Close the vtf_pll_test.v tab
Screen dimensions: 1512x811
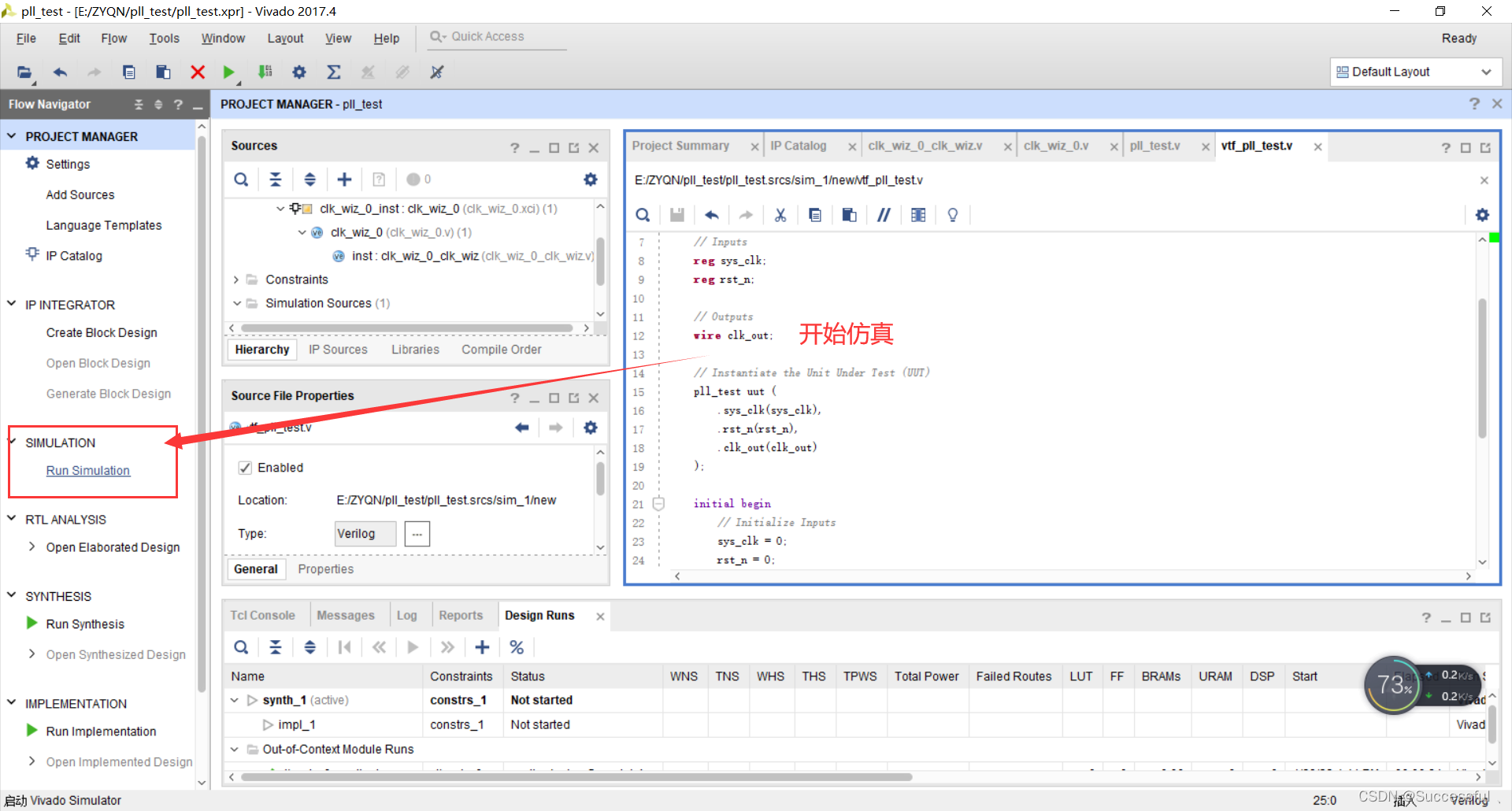click(x=1317, y=146)
